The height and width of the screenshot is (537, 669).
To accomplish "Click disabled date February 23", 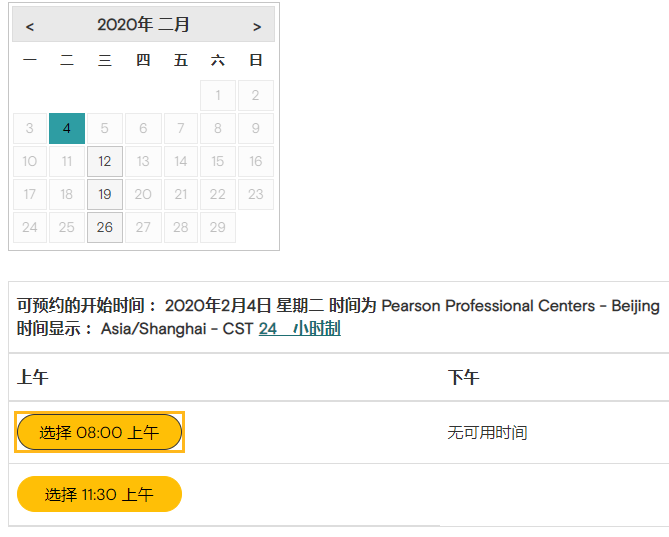I will pyautogui.click(x=256, y=194).
